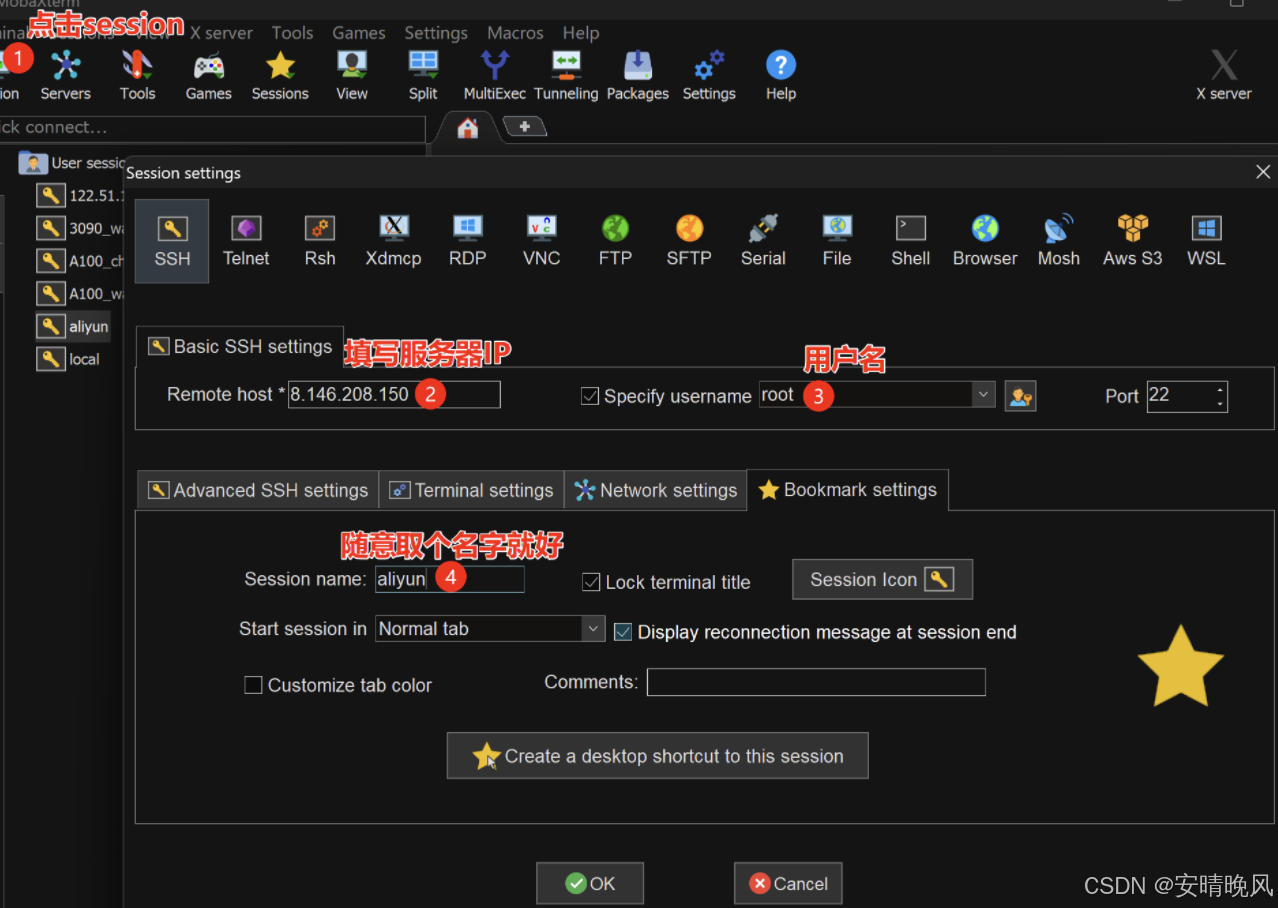This screenshot has height=908, width=1278.
Task: Launch the MultiExec mode icon
Action: (x=495, y=76)
